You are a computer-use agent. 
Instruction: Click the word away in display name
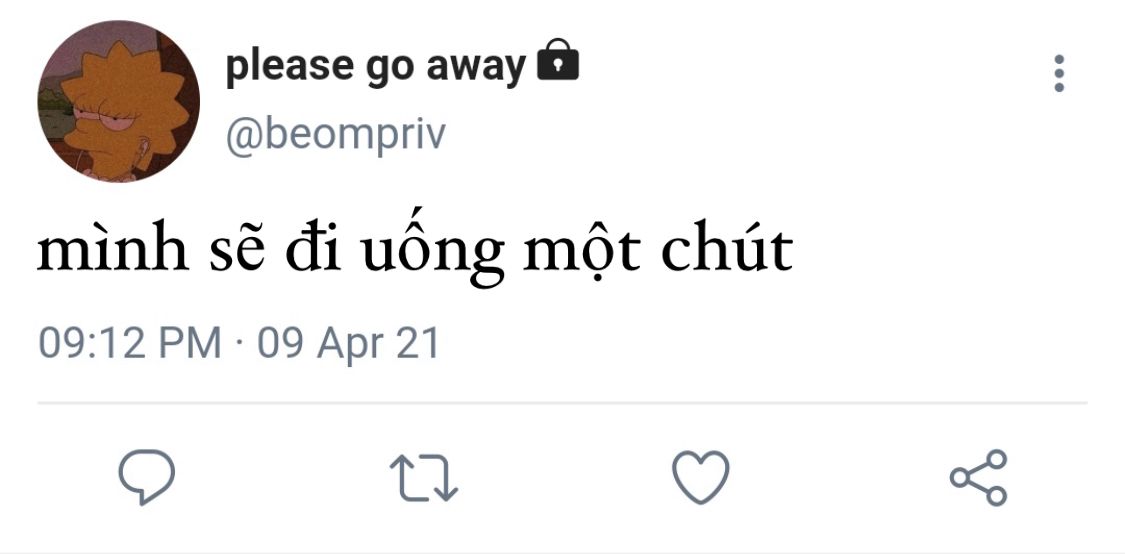tap(476, 68)
